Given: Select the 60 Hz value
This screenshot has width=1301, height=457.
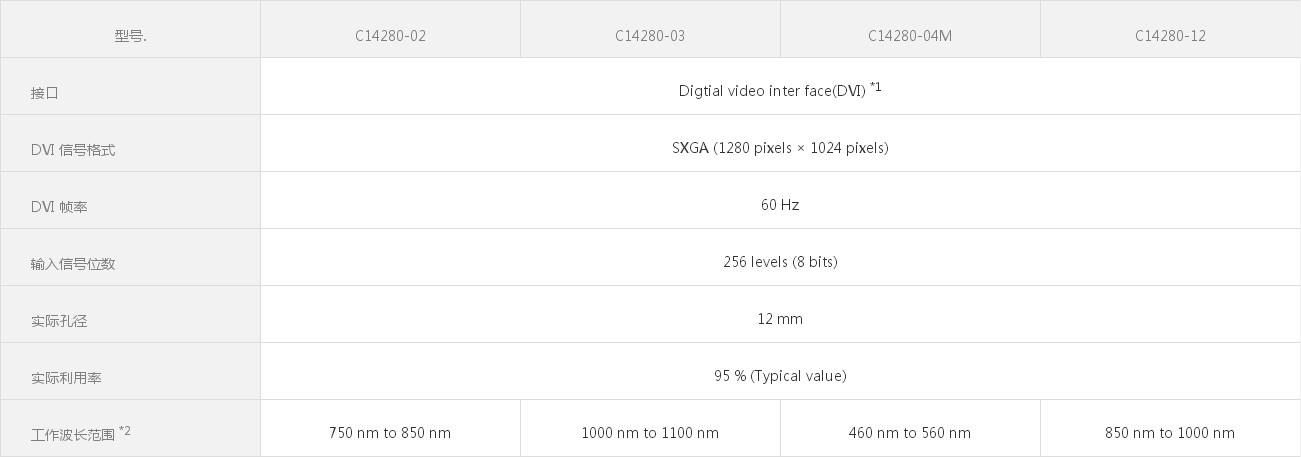Looking at the screenshot, I should [x=780, y=205].
